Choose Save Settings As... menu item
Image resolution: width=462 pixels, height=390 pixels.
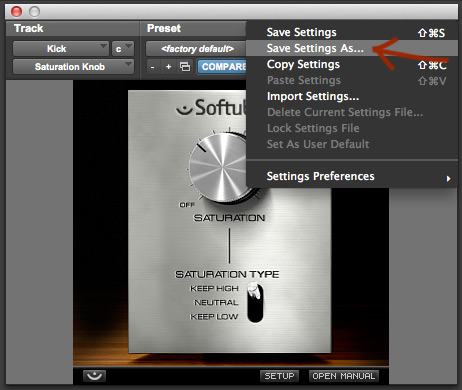coord(352,48)
